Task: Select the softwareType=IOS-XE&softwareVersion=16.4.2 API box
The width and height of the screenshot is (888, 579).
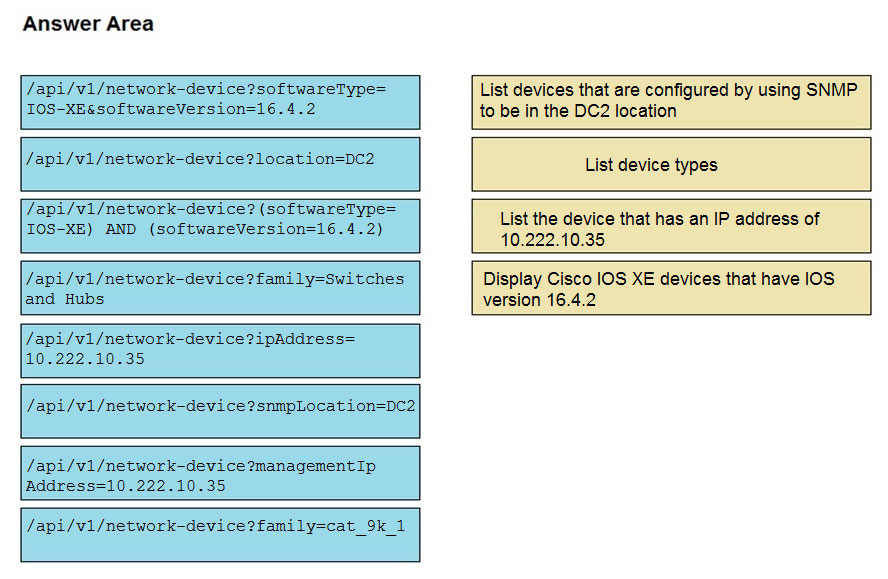Action: pyautogui.click(x=220, y=103)
